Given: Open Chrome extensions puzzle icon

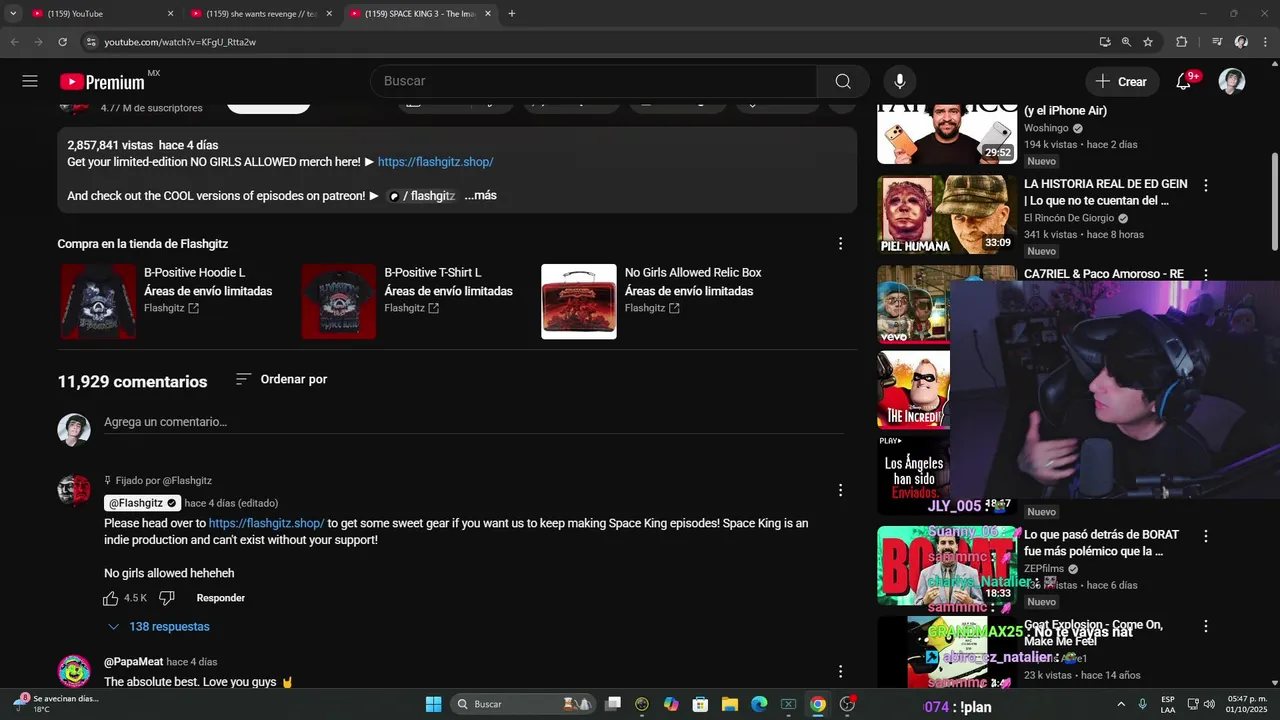Looking at the screenshot, I should pos(1181,42).
